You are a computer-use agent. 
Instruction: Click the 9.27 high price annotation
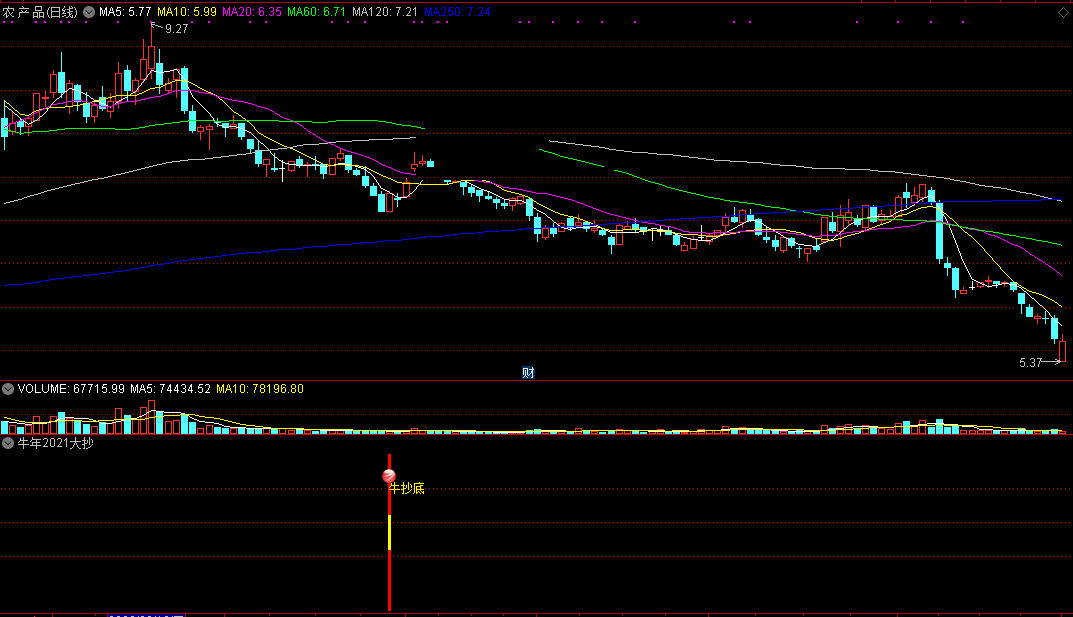tap(177, 29)
